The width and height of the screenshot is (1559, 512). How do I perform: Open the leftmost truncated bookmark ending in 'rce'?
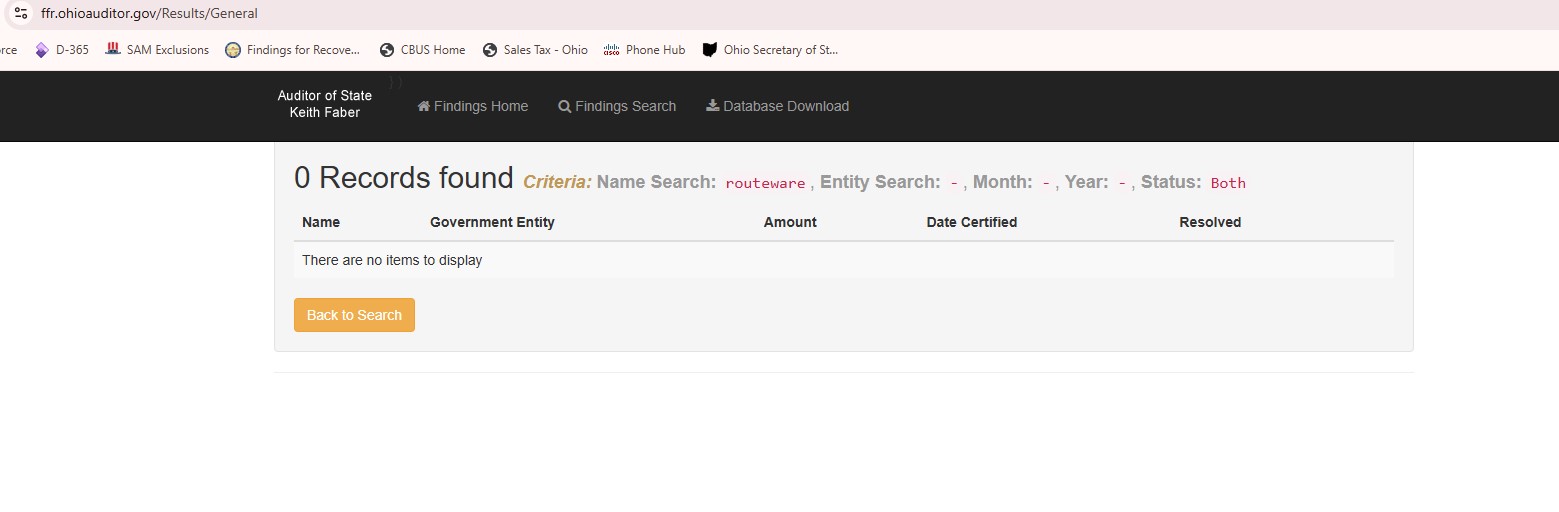[x=8, y=50]
